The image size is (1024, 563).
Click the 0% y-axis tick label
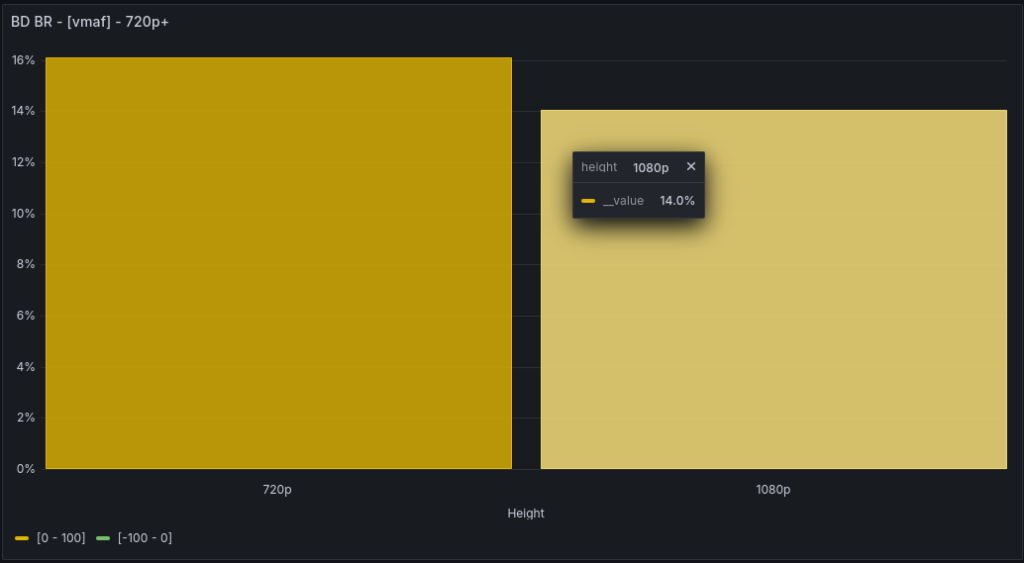(x=25, y=468)
